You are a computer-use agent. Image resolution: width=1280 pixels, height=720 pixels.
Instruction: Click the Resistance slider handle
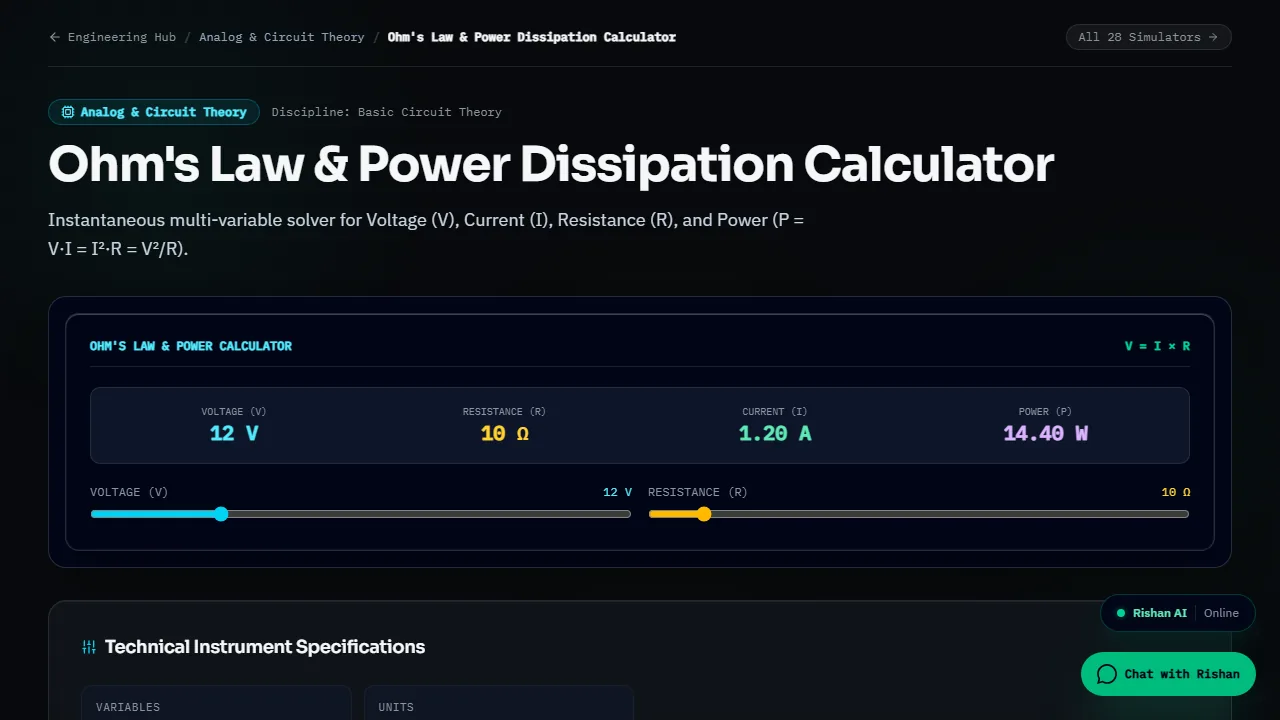click(704, 514)
